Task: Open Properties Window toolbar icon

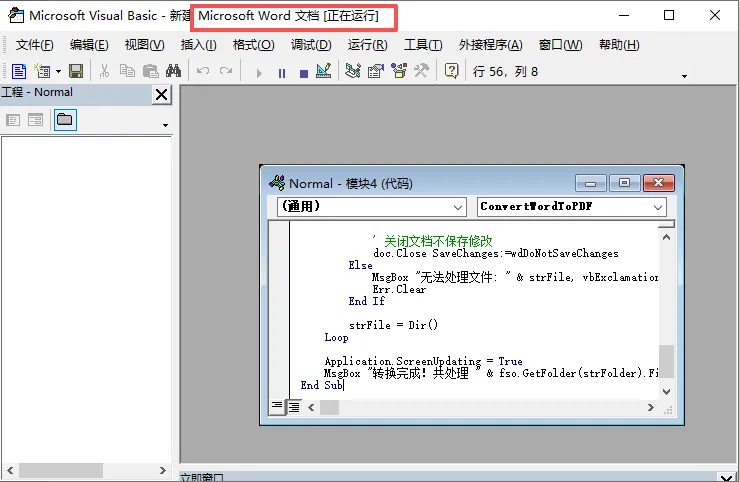Action: tap(376, 71)
